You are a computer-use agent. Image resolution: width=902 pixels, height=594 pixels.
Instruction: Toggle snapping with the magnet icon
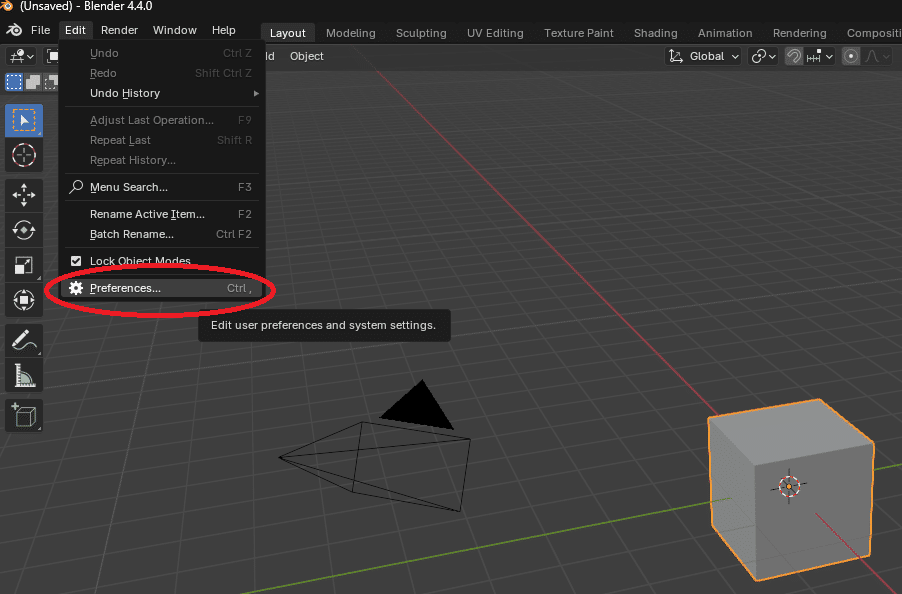[792, 56]
